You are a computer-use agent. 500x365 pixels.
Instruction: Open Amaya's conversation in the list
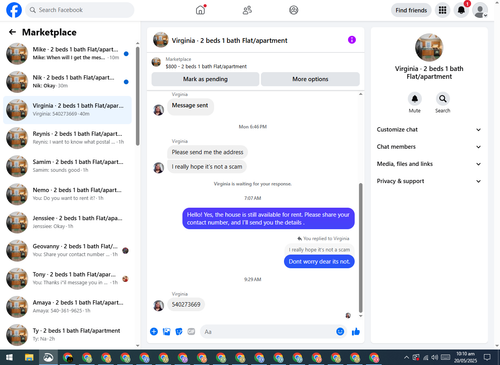pos(67,307)
